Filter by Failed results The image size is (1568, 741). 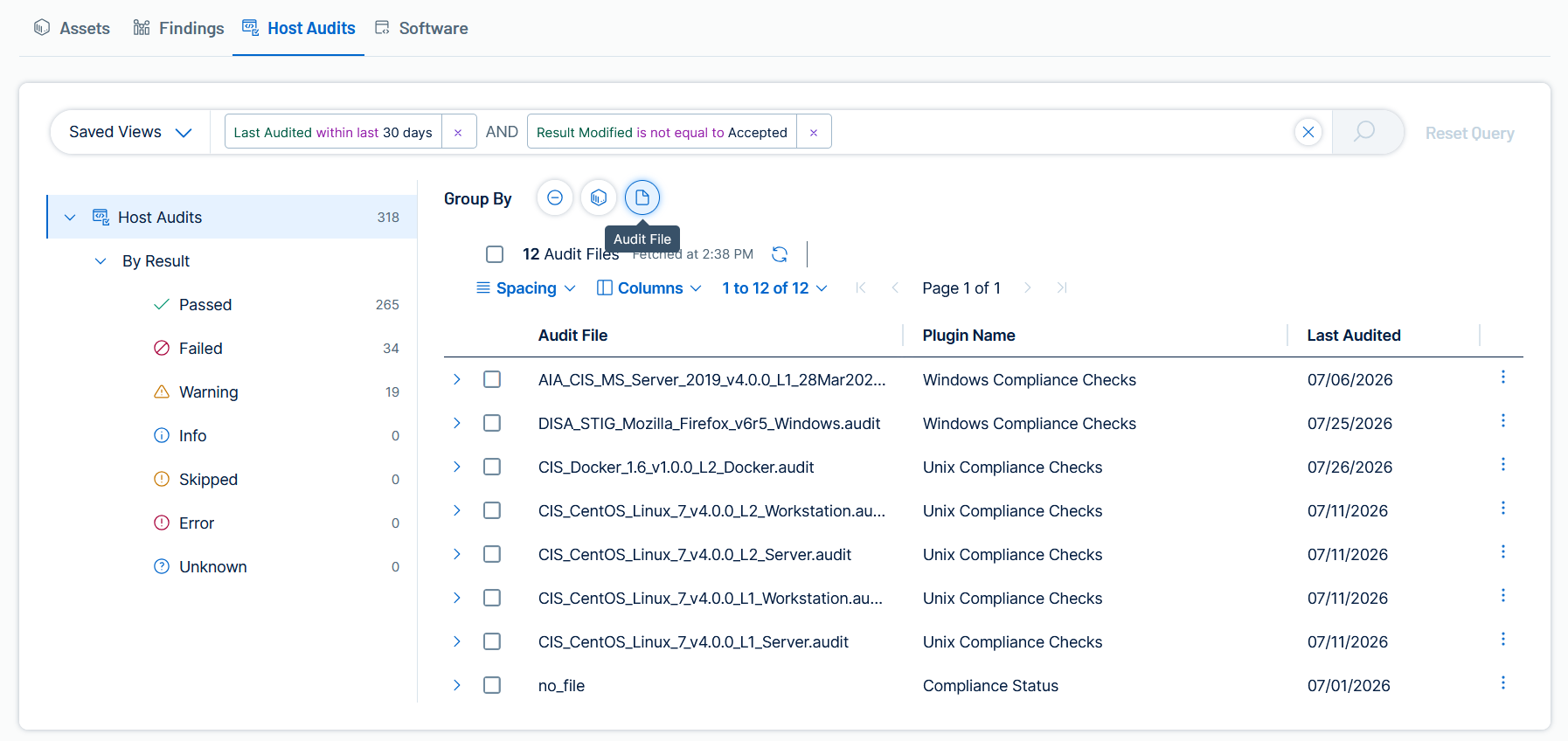click(x=275, y=349)
